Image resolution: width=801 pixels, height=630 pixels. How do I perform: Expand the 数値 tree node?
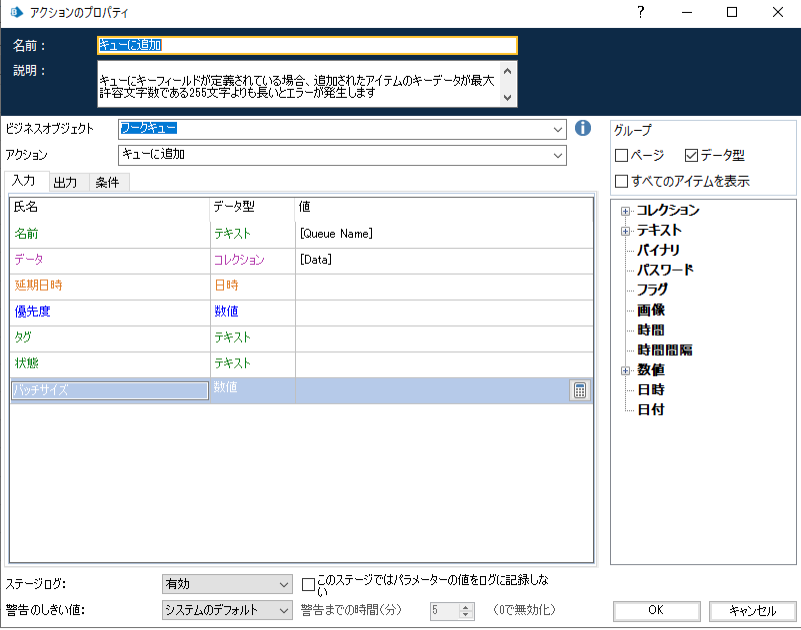[x=625, y=370]
